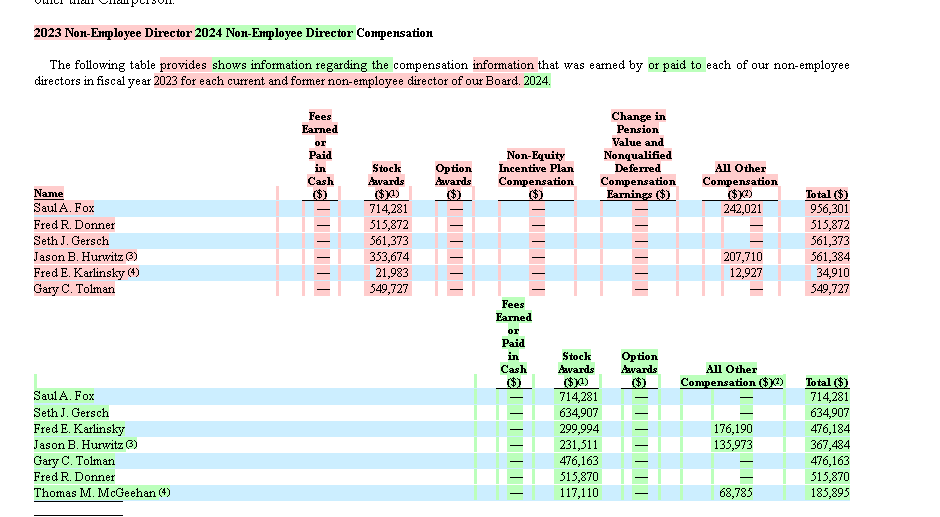
Task: Click the inserted text "2024."
Action: pyautogui.click(x=537, y=81)
